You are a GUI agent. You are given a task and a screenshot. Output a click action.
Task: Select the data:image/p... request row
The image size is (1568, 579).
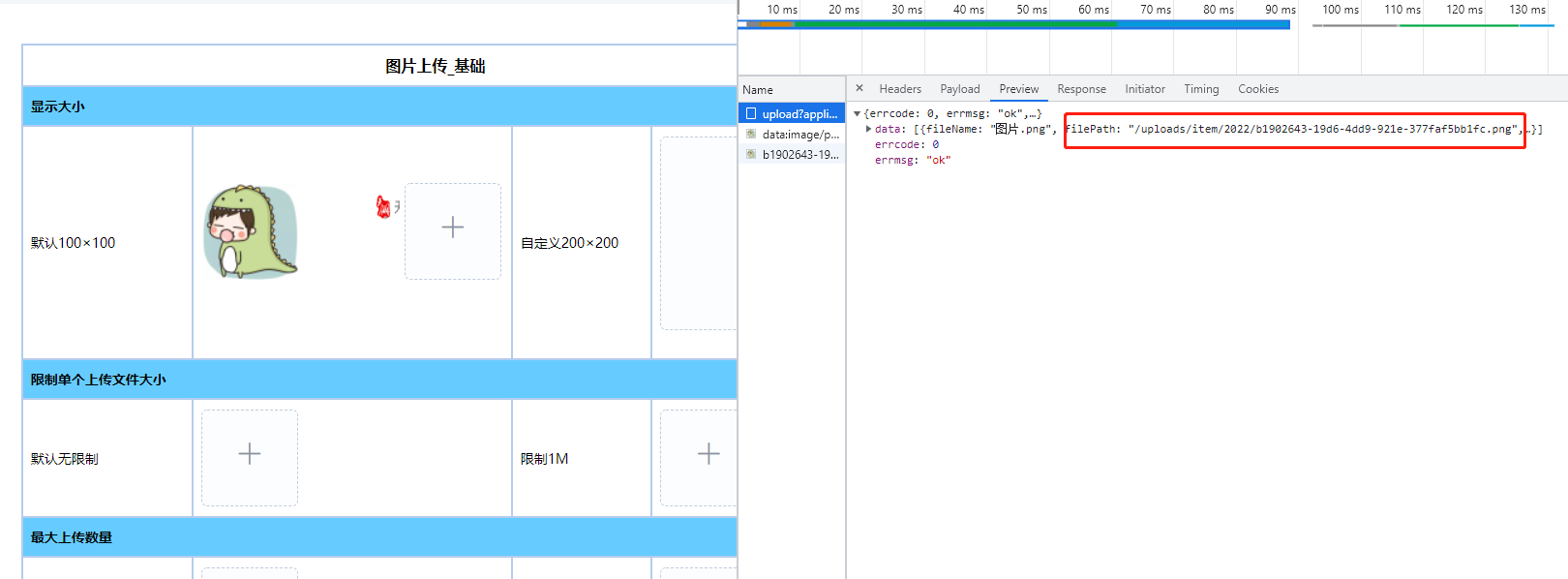tap(792, 134)
